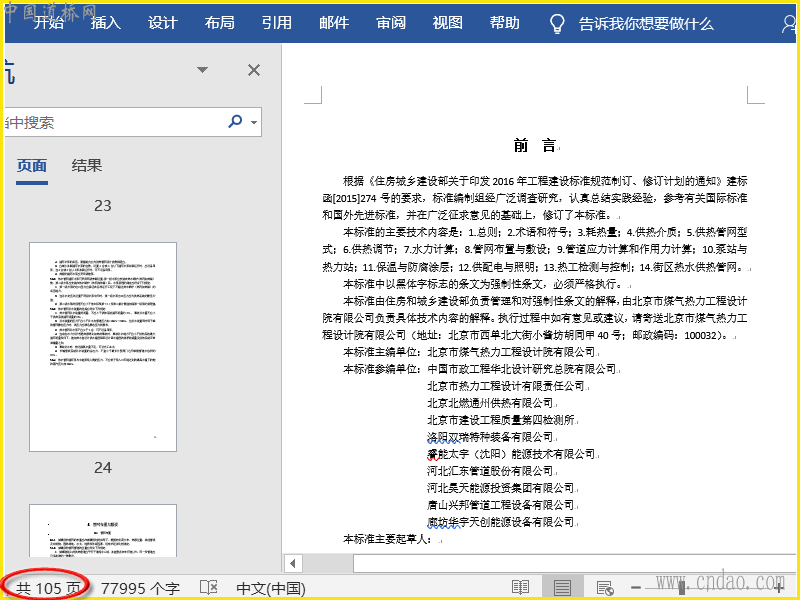Select the 引用 ribbon tab
800x600 pixels.
tap(277, 23)
